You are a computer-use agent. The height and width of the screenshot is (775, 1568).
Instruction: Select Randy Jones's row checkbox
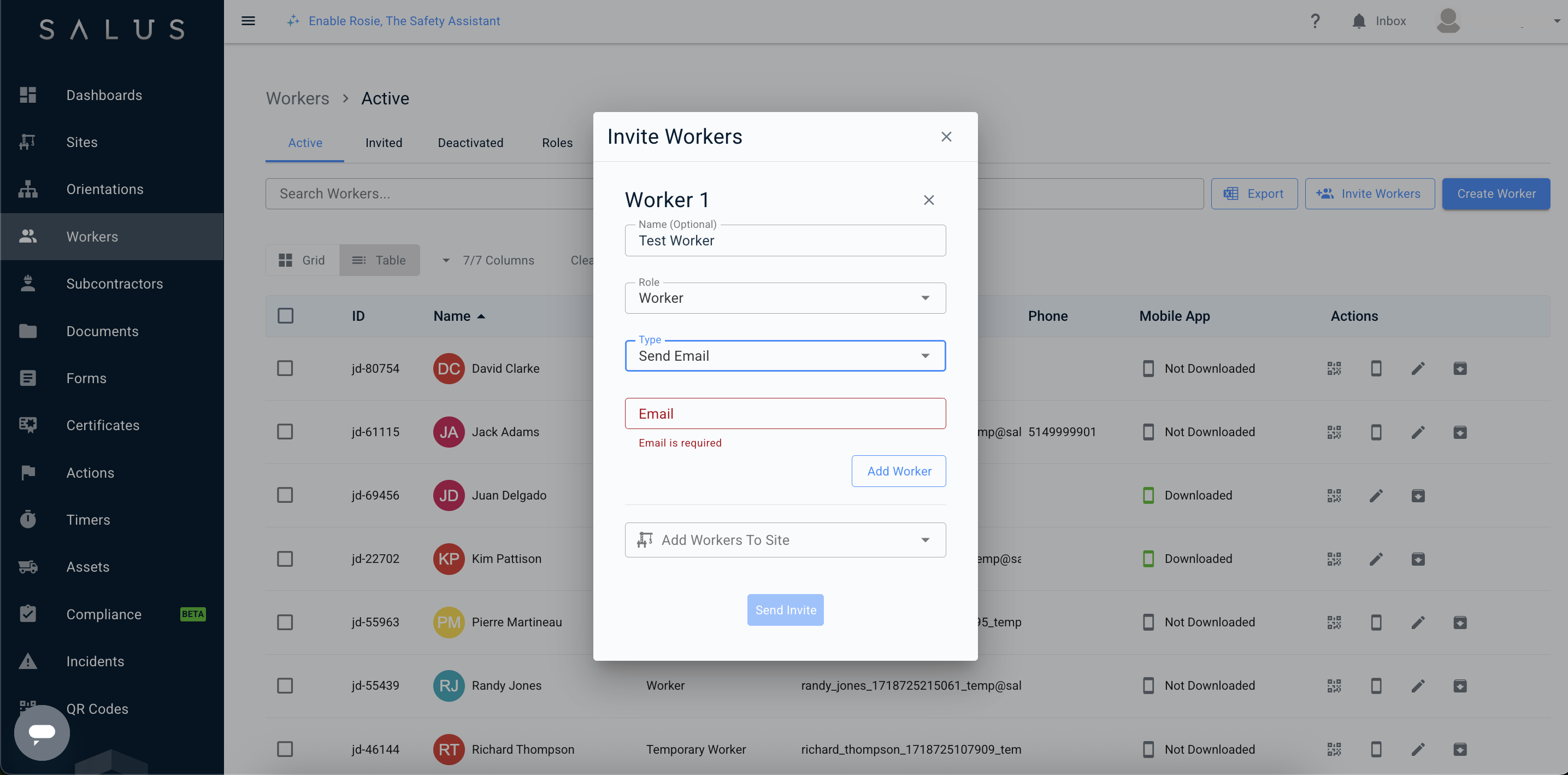point(285,685)
